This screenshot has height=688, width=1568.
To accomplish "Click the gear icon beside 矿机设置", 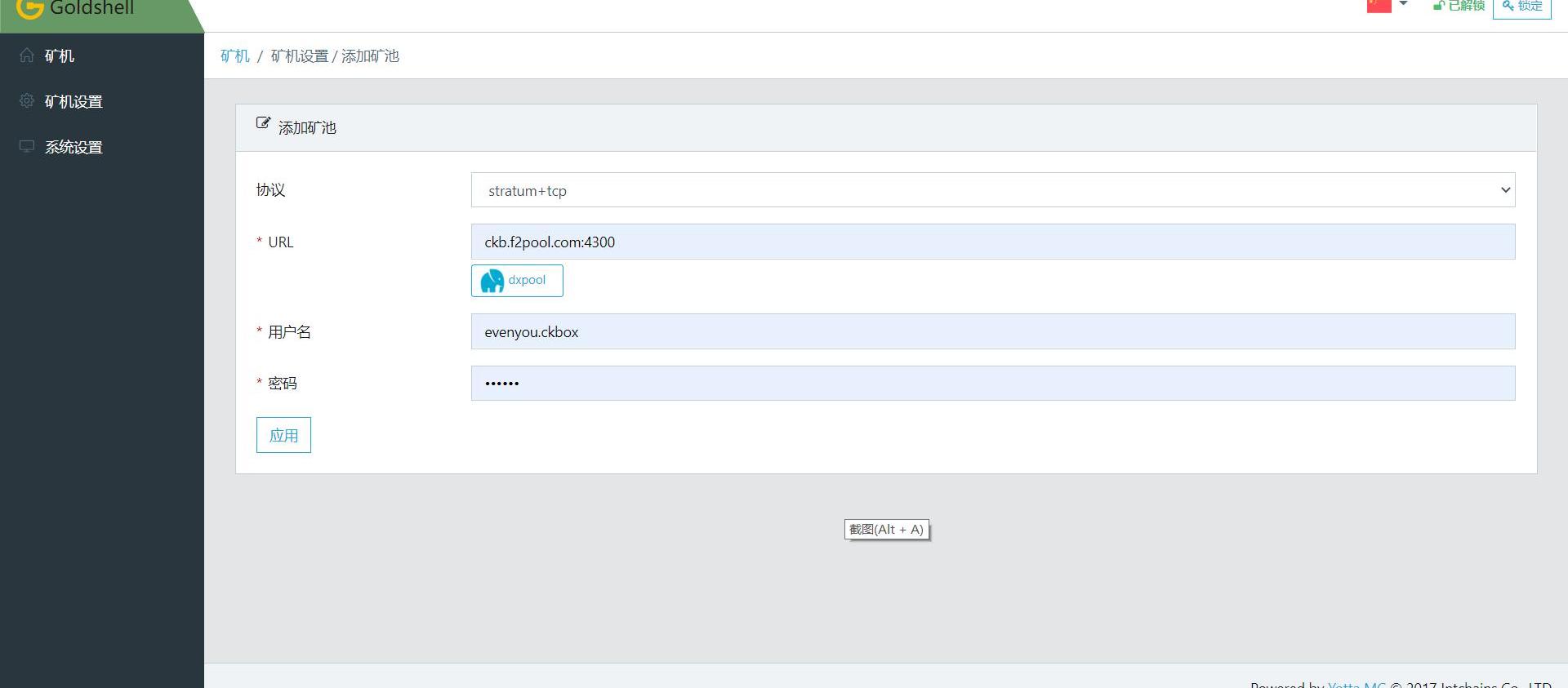I will click(x=27, y=100).
